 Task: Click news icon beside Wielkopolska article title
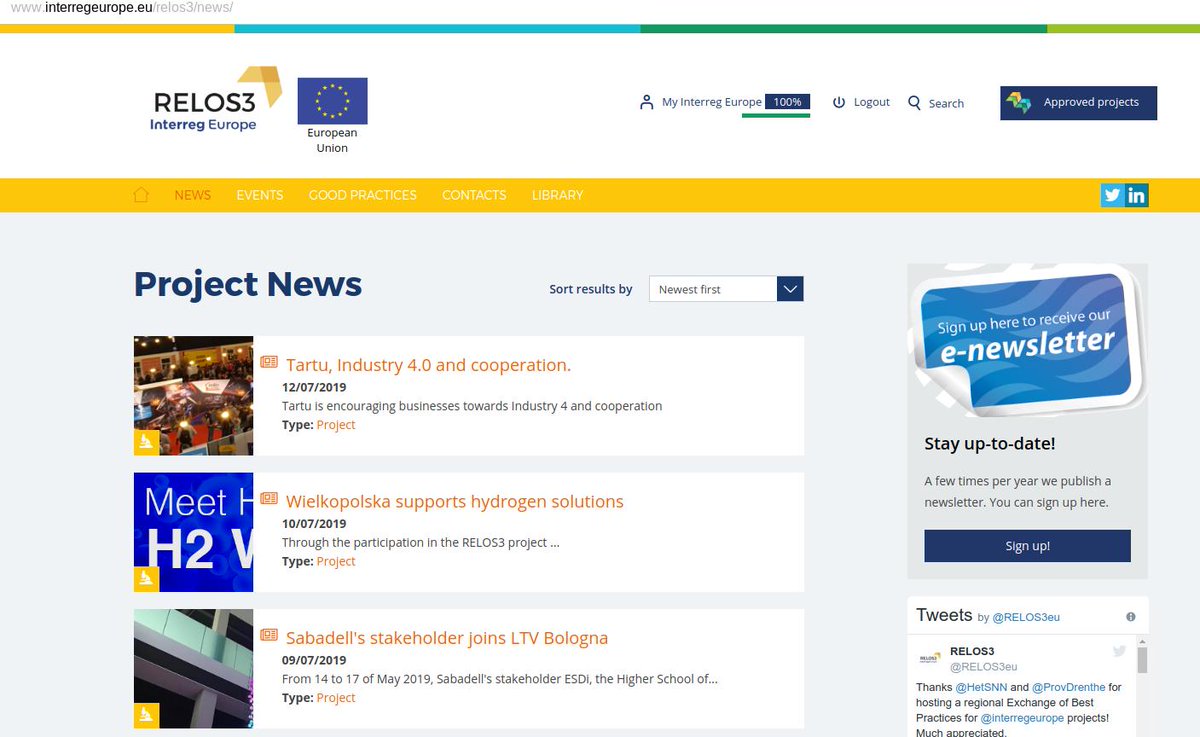pyautogui.click(x=269, y=498)
